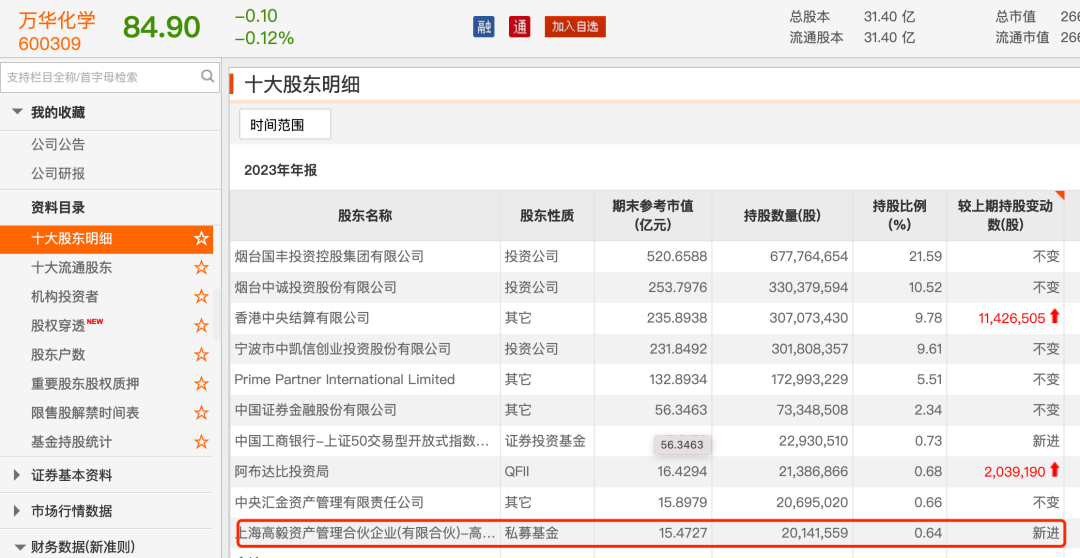The width and height of the screenshot is (1080, 558).
Task: Toggle favorite star for 限售股解禁时间表
Action: pyautogui.click(x=201, y=413)
